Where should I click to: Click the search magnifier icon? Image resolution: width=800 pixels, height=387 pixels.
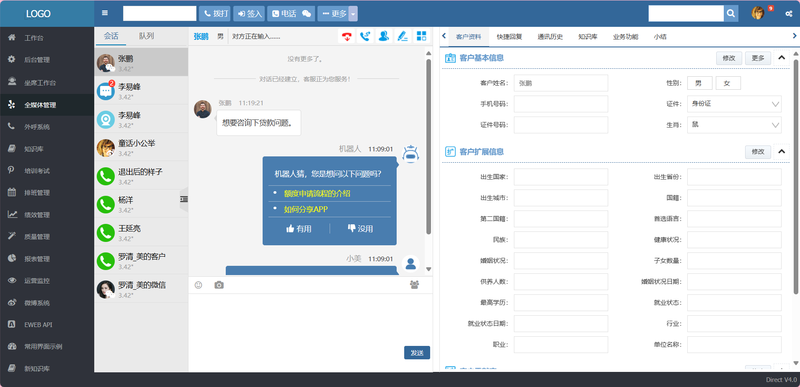731,13
